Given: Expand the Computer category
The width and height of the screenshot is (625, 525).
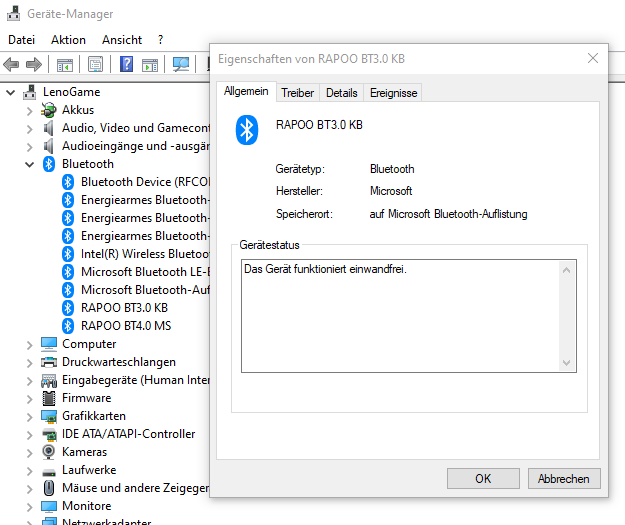Looking at the screenshot, I should pos(29,345).
